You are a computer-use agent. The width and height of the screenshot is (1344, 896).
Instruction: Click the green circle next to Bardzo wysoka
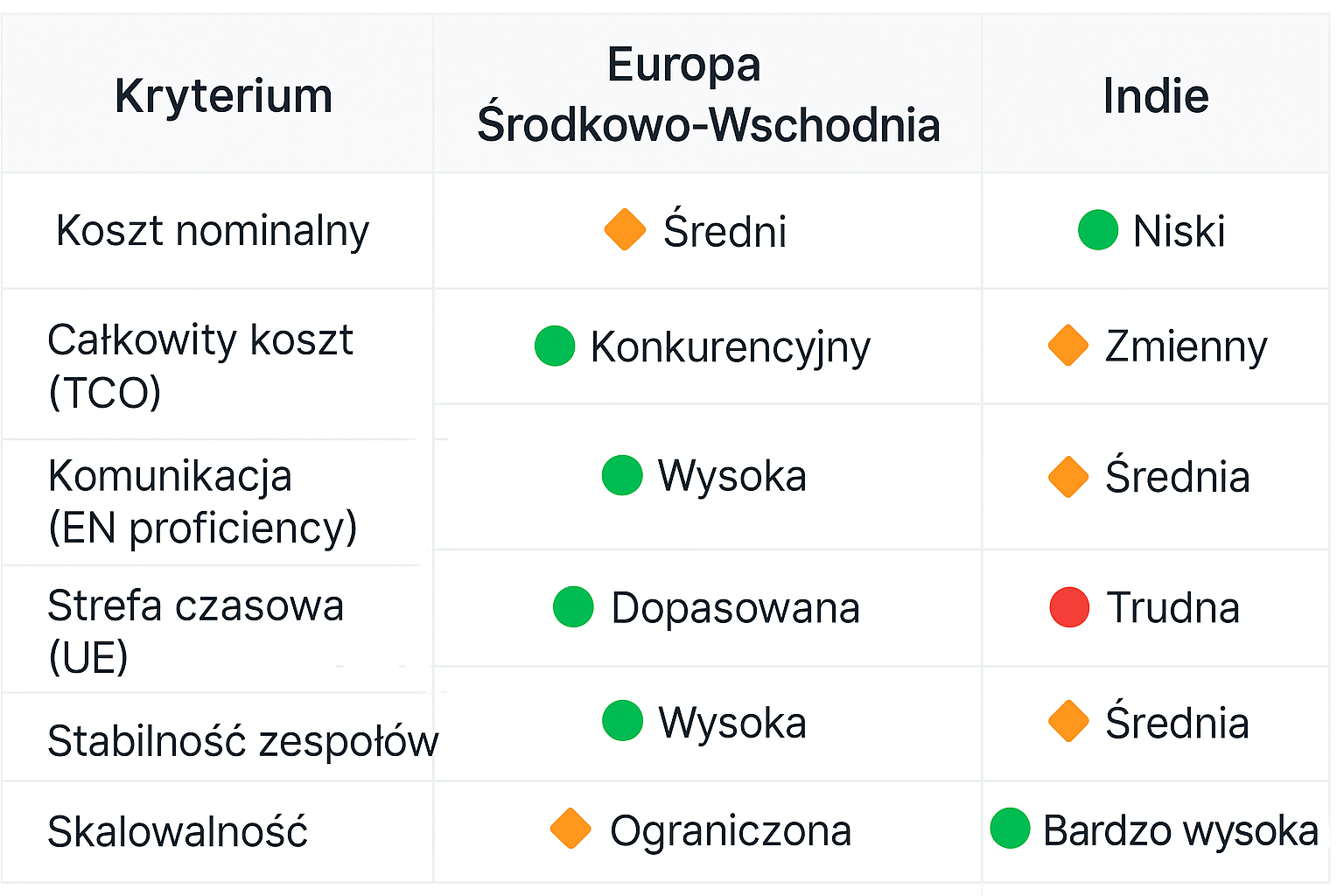coord(1010,829)
